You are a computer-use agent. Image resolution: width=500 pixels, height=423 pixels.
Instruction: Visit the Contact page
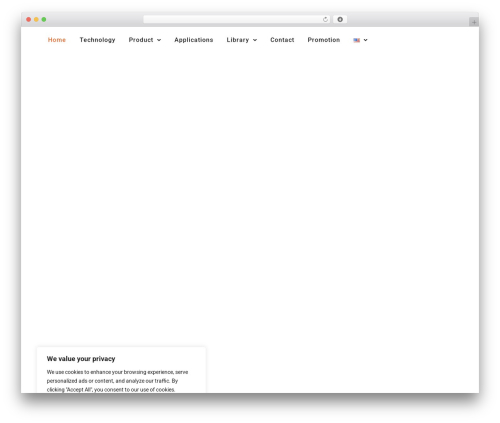tap(282, 40)
